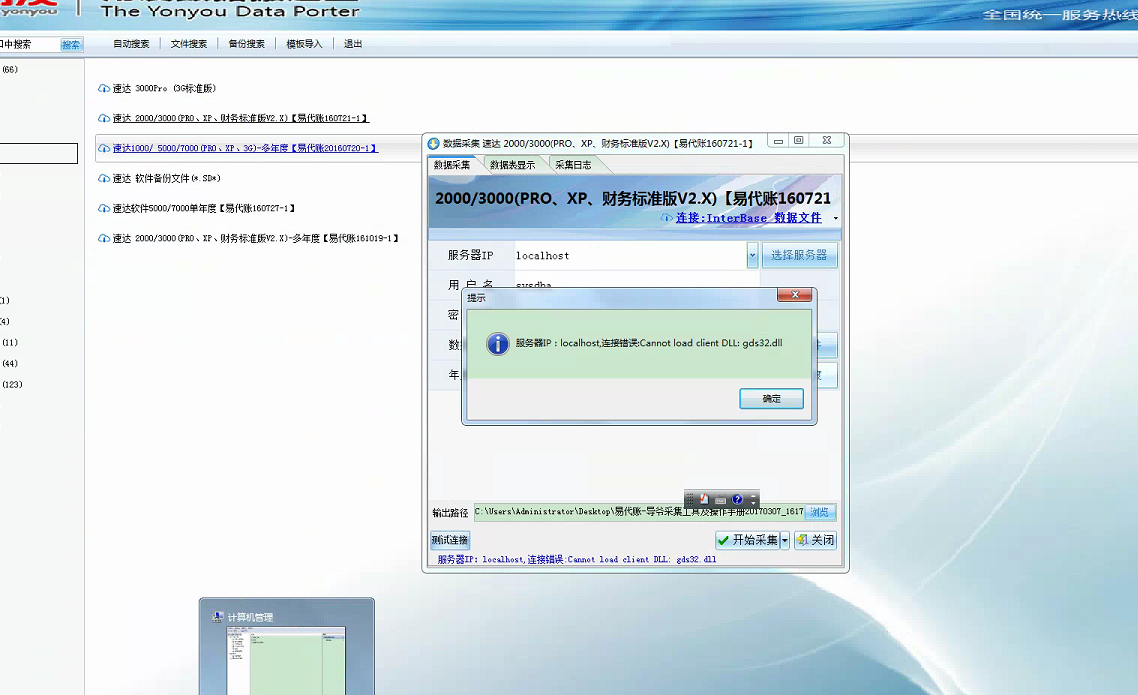The height and width of the screenshot is (695, 1138).
Task: Click cloud icon beside 速达1000/5000/7000 多年度
Action: [104, 148]
